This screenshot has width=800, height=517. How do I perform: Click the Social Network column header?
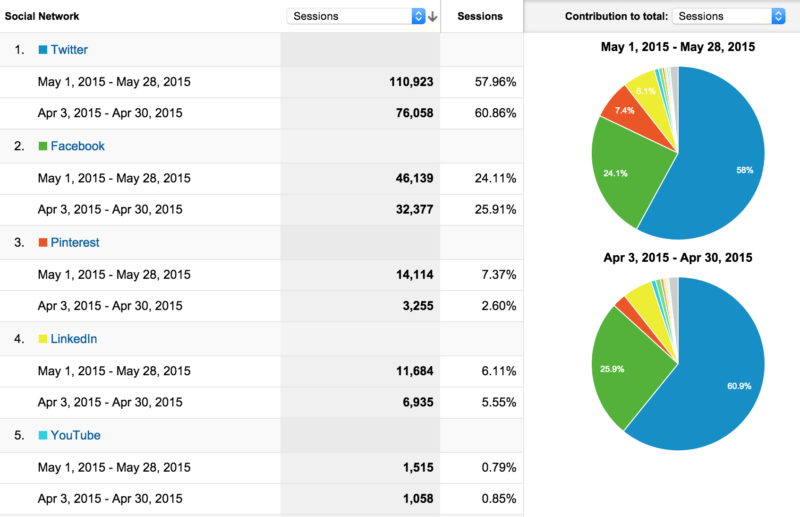[x=42, y=16]
